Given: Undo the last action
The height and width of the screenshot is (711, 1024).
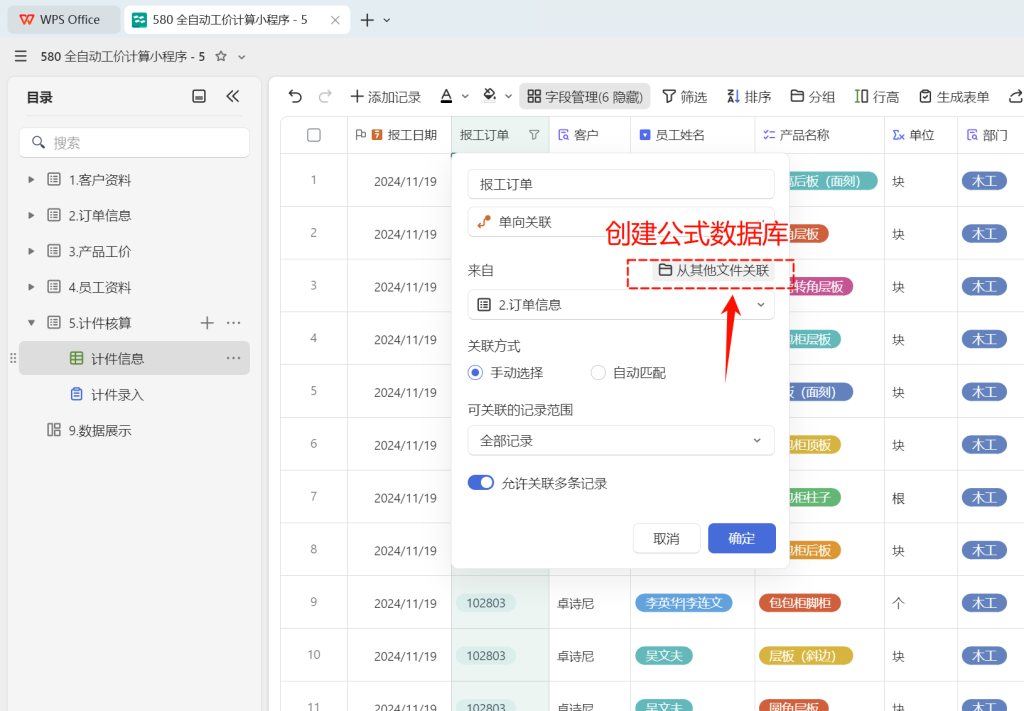Looking at the screenshot, I should [295, 97].
